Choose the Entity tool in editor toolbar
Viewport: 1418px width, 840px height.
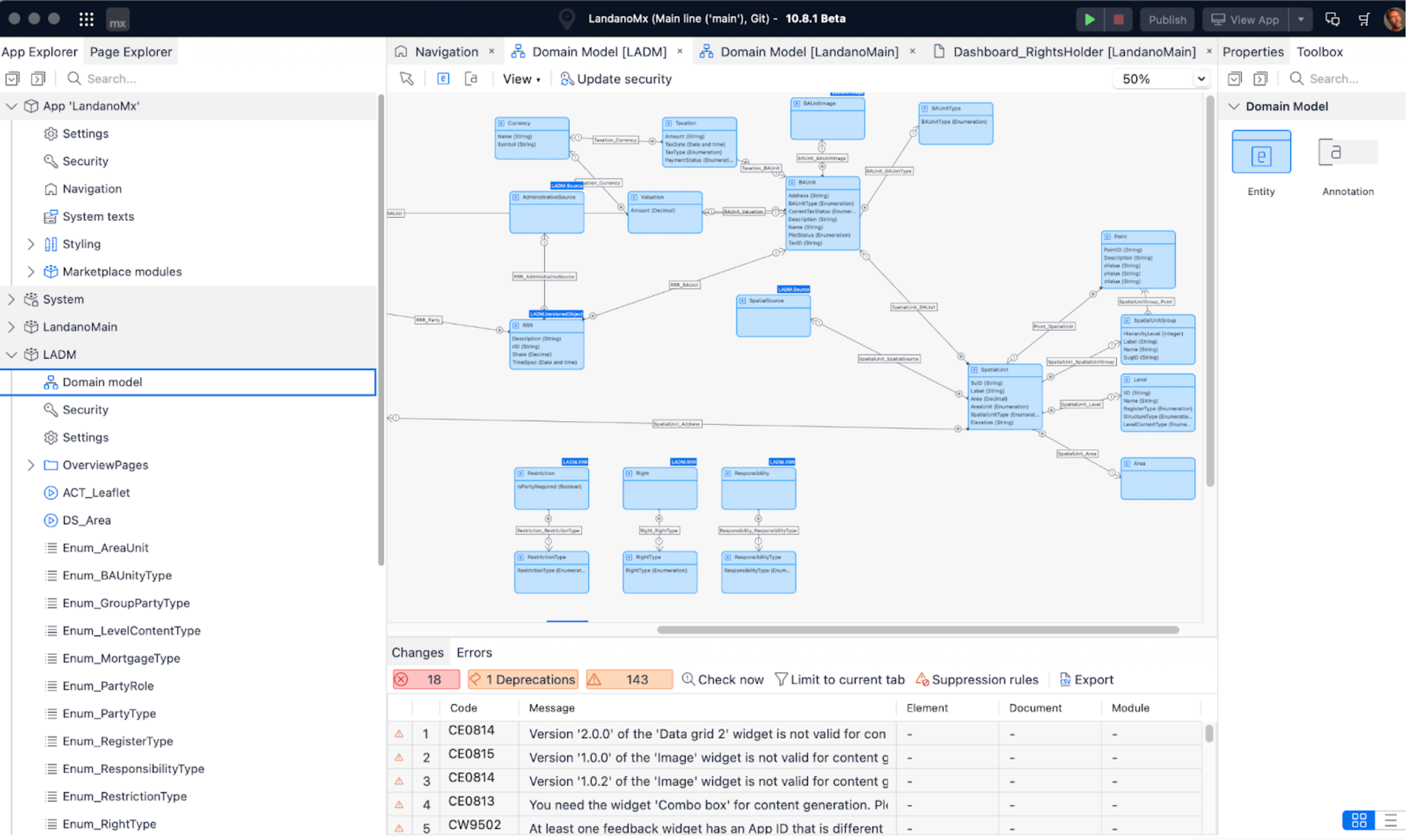pos(443,79)
